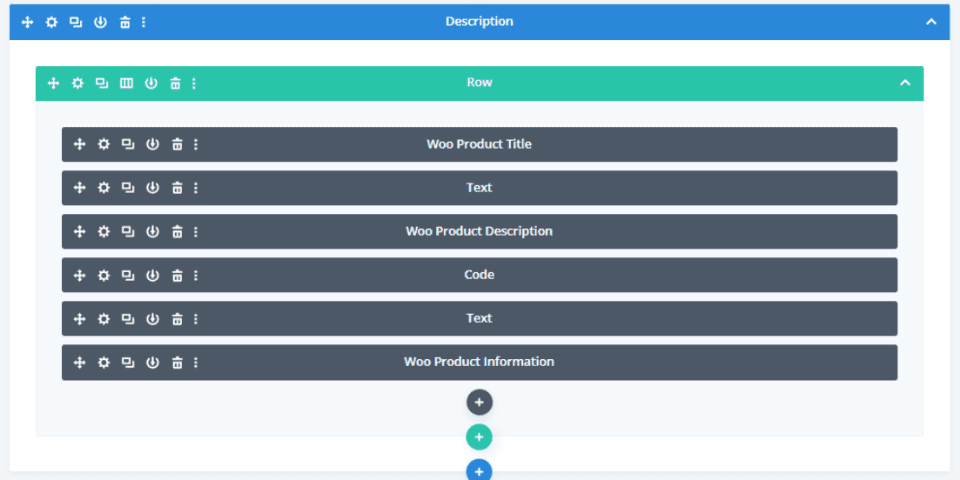Screen dimensions: 960x480
Task: Add new module with gray plus button
Action: coord(479,402)
